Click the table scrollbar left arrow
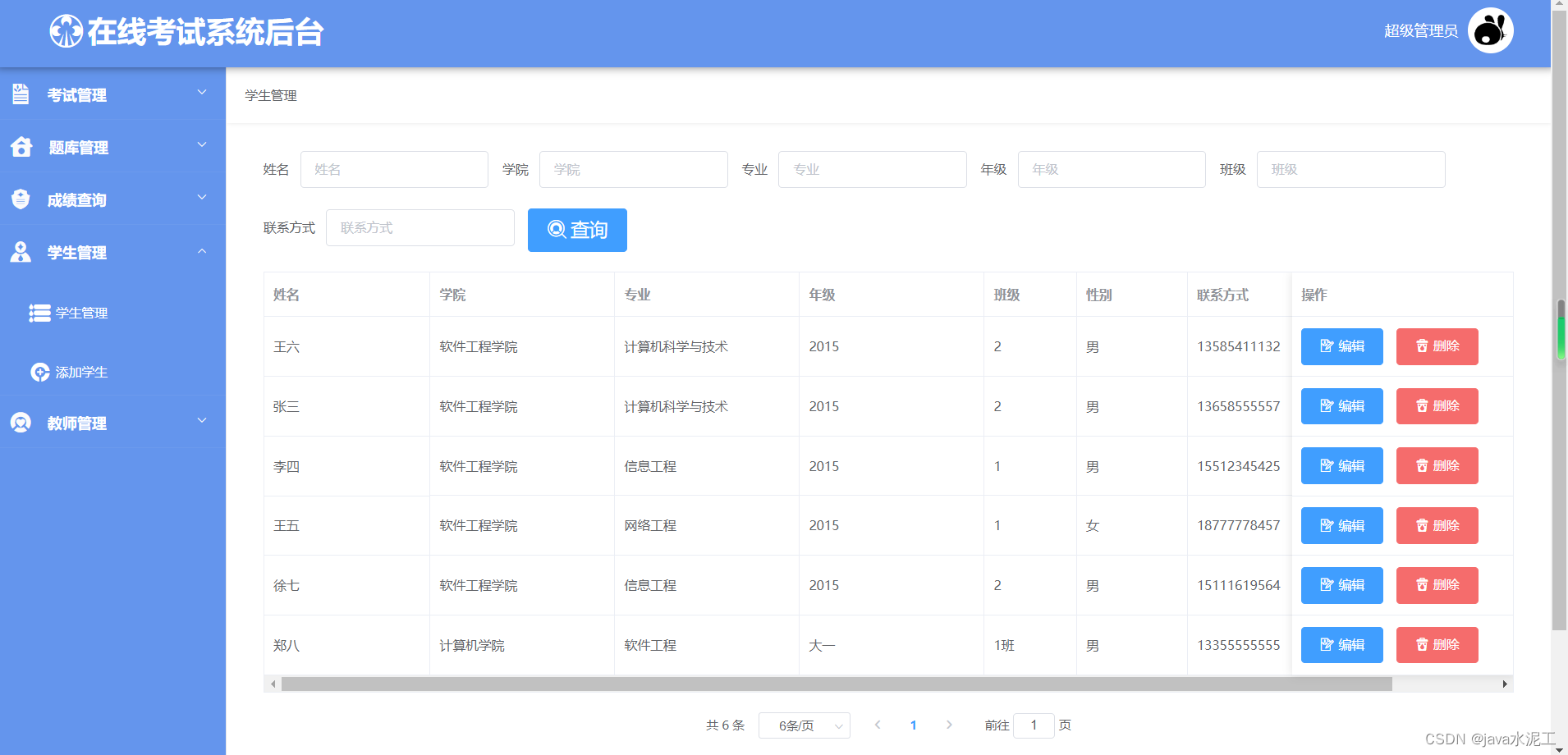Image resolution: width=1568 pixels, height=755 pixels. 273,684
